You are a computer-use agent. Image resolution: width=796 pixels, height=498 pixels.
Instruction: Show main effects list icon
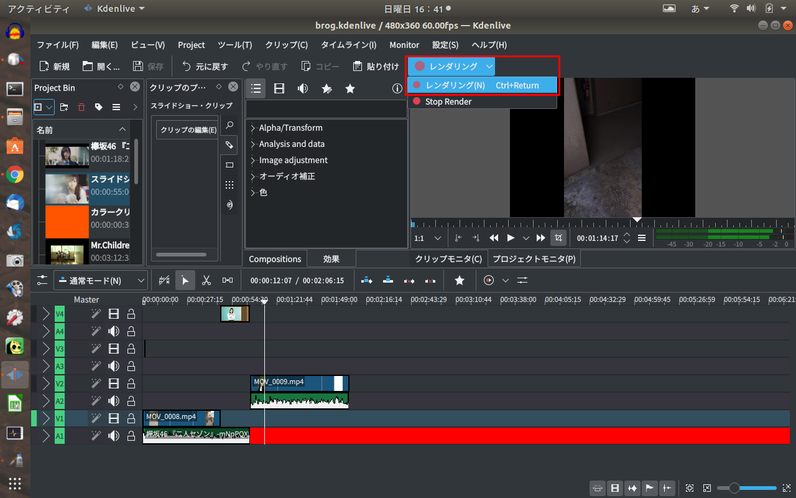point(256,89)
